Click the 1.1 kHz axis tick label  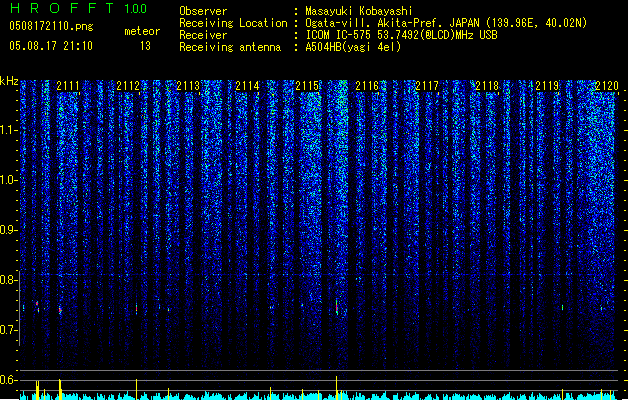[x=8, y=130]
